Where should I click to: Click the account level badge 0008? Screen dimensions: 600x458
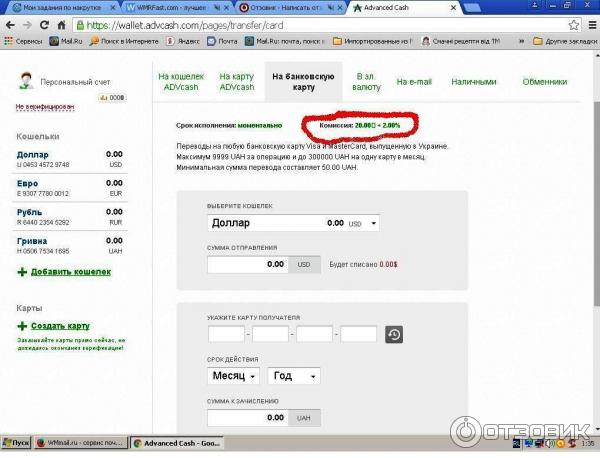(112, 98)
